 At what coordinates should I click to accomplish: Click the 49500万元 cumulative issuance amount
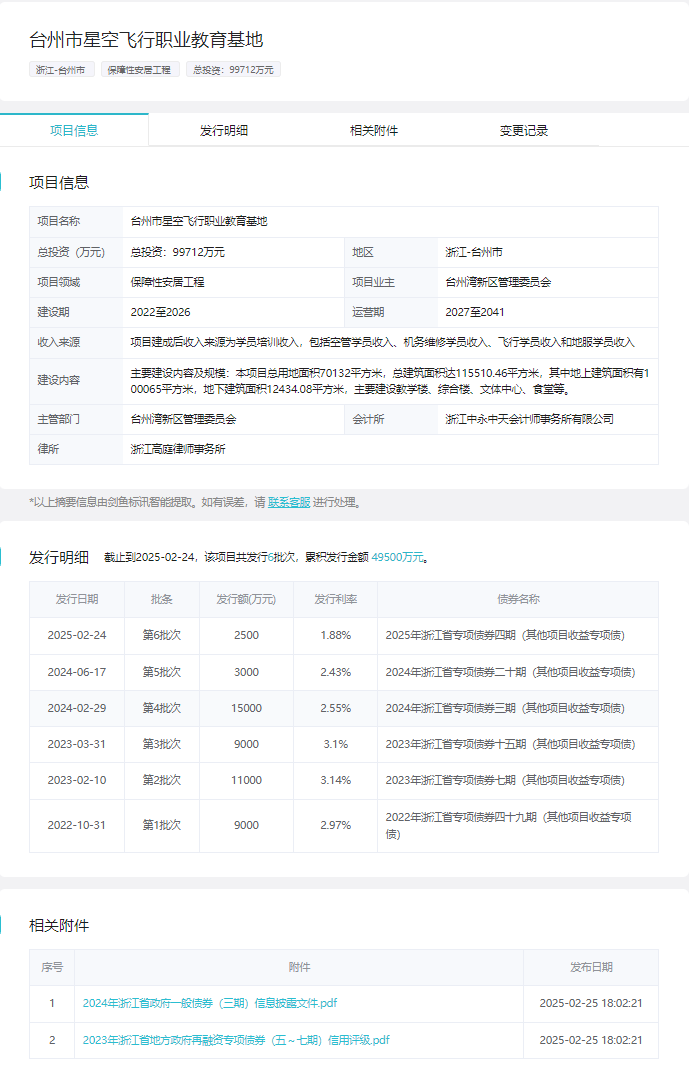(x=398, y=557)
